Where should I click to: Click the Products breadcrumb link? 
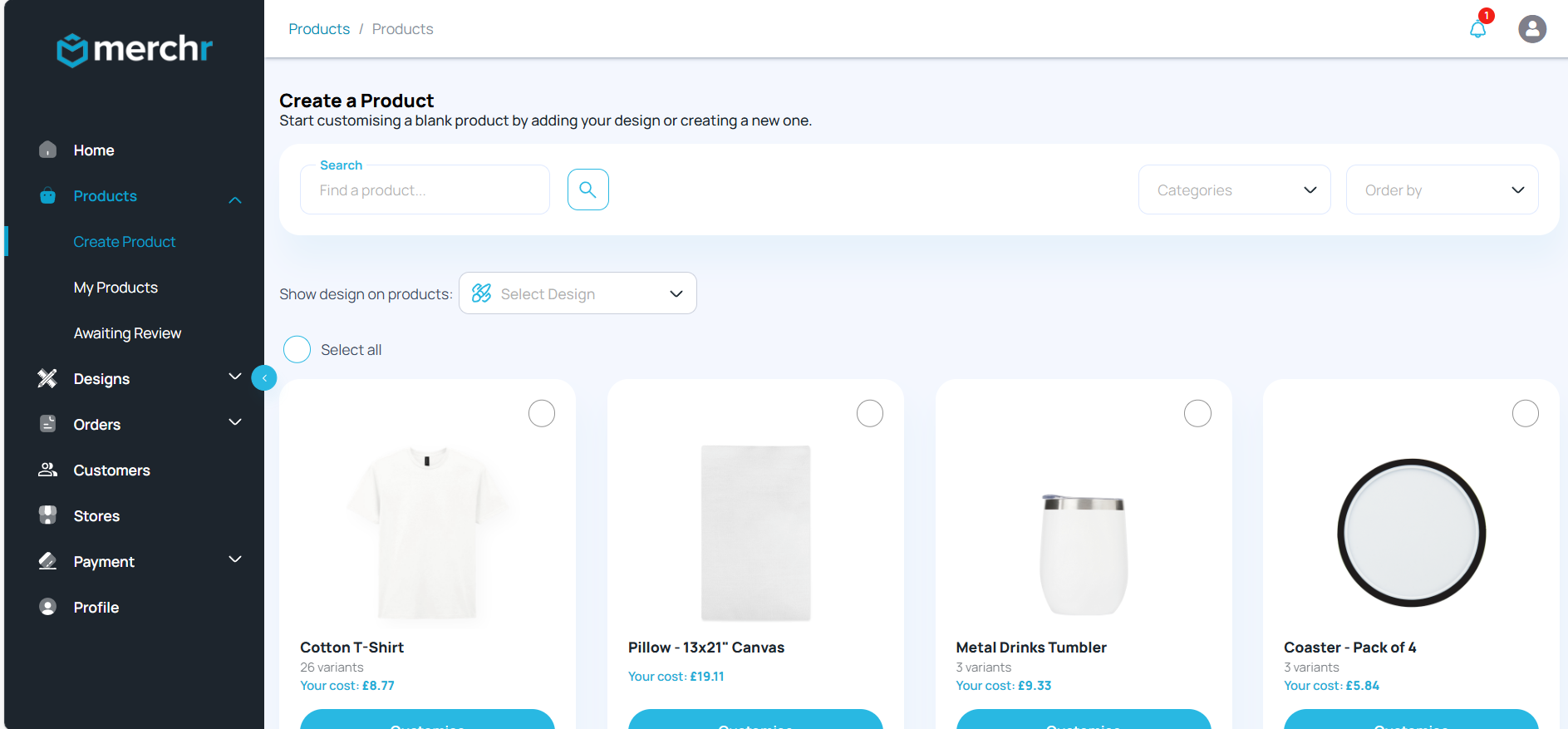319,29
